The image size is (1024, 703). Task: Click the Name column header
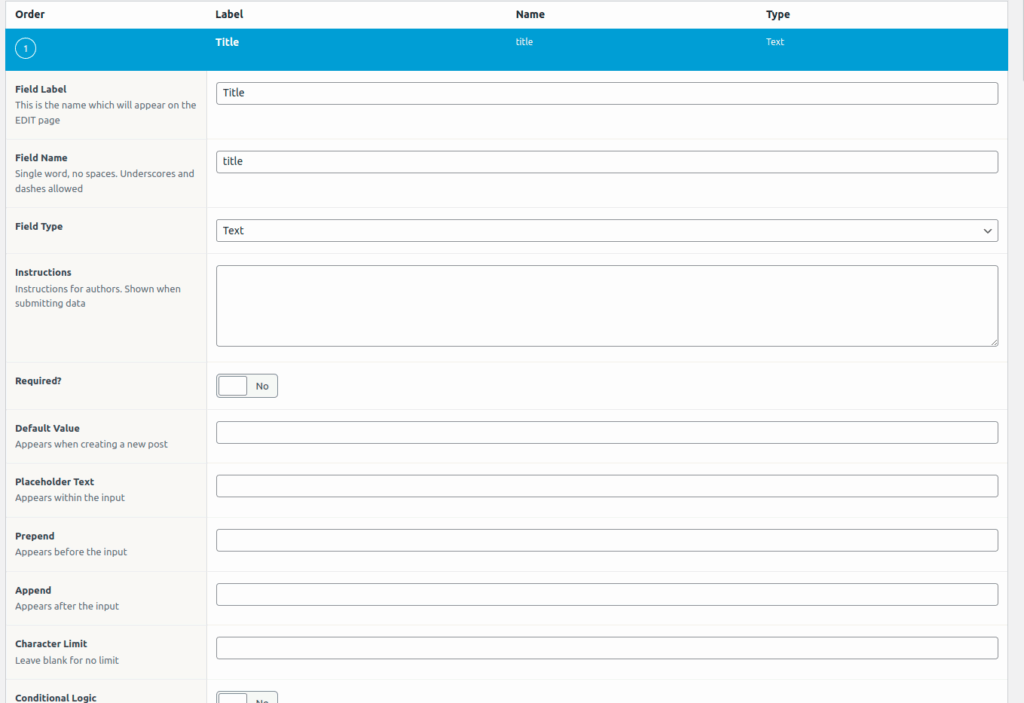(x=530, y=15)
